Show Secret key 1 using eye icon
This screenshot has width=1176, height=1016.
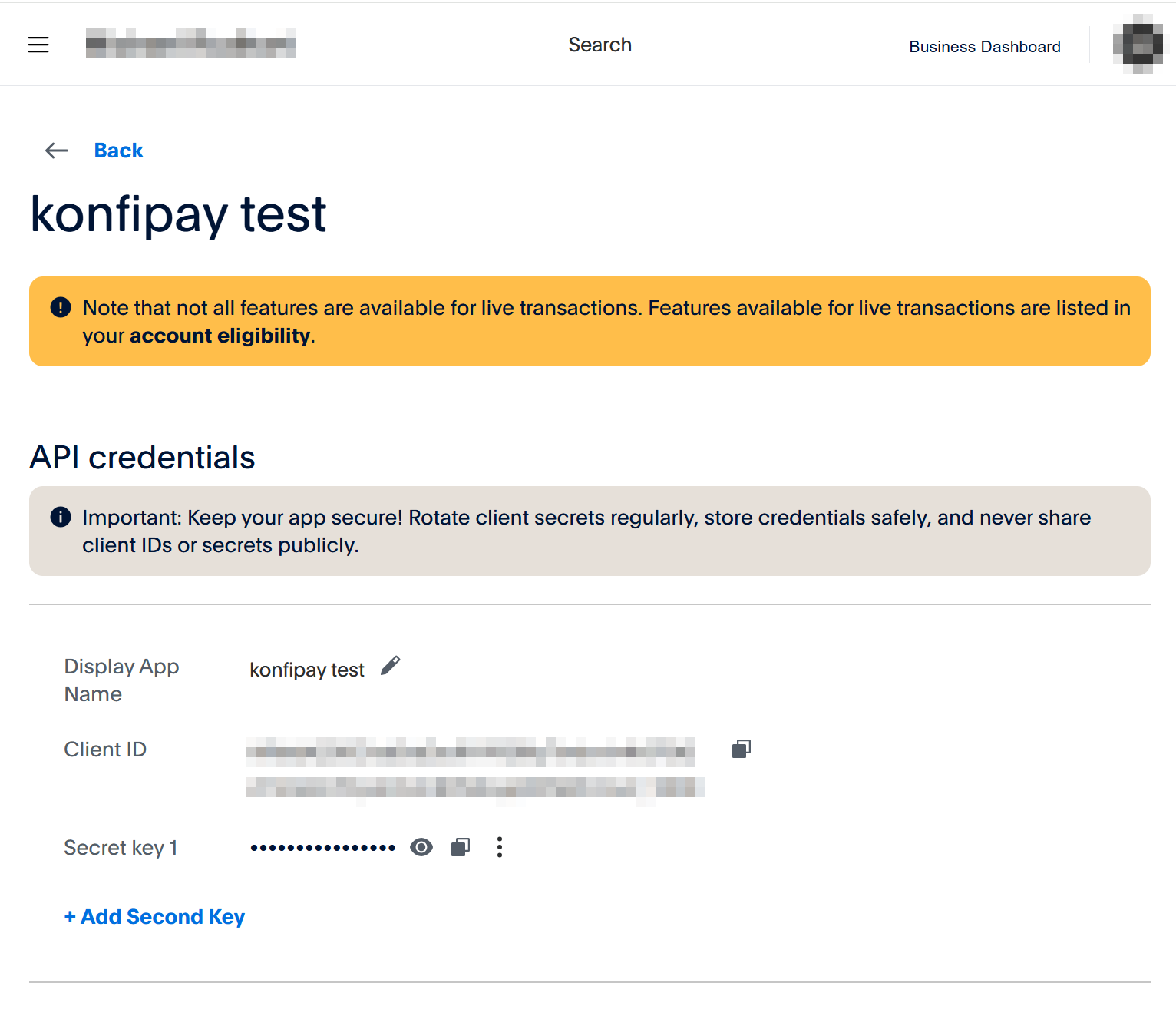click(421, 847)
